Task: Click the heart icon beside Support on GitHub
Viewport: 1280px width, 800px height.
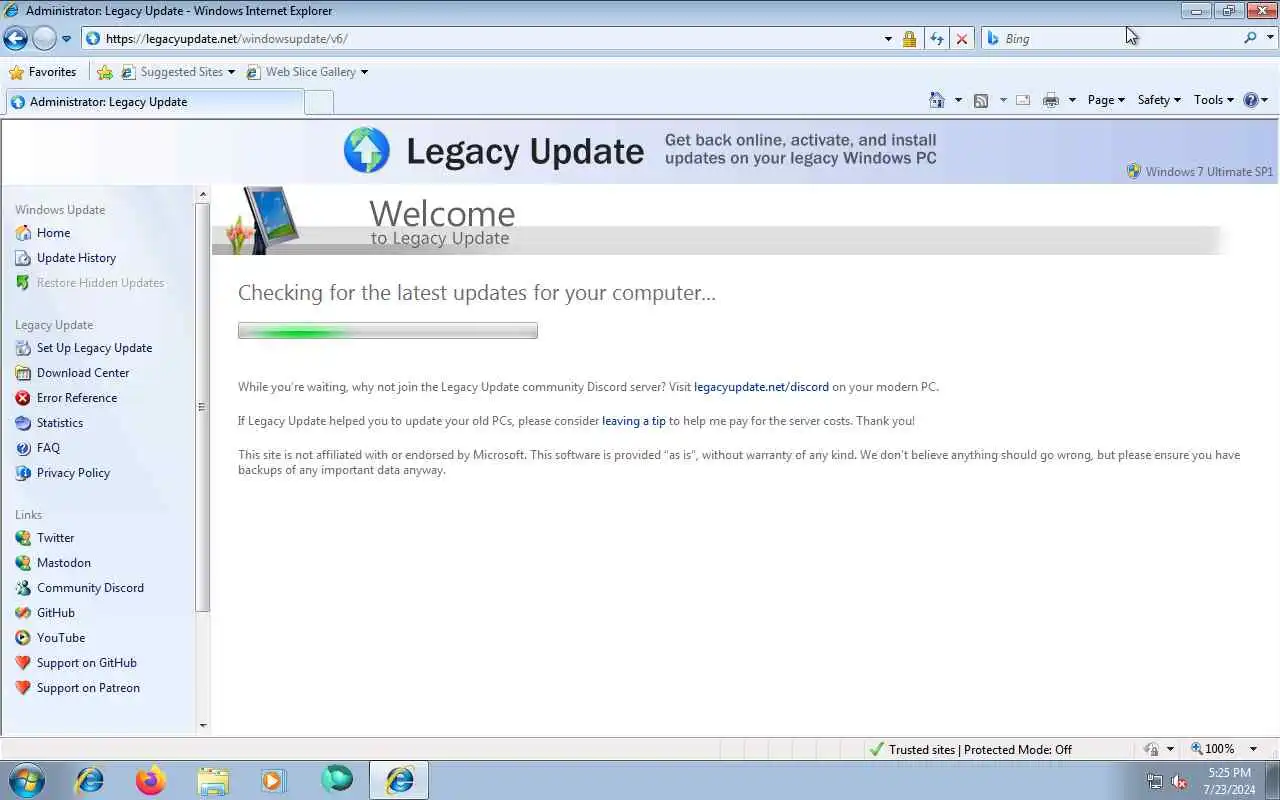Action: click(x=23, y=663)
